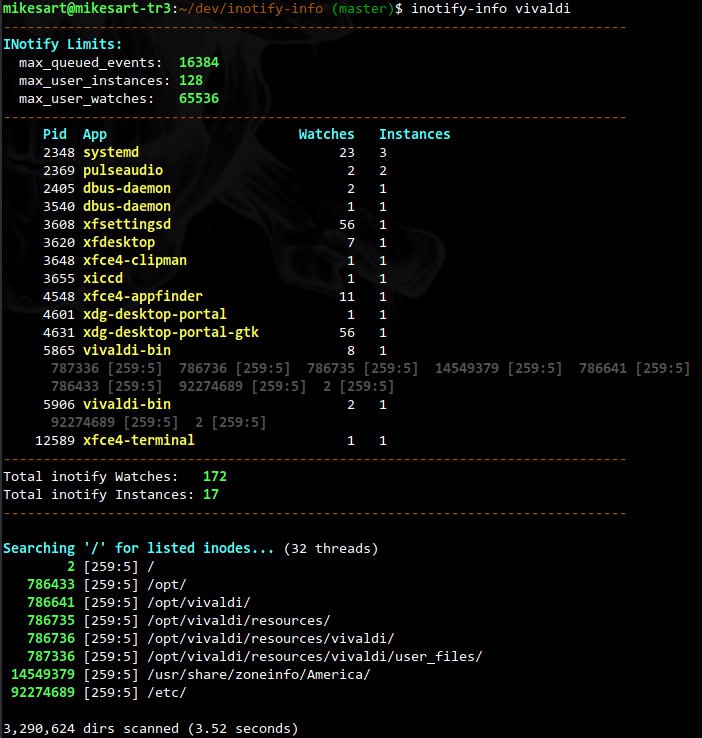Select the 'xdg-desktop-portal-gtk' app name
Viewport: 702px width, 738px height.
171,332
